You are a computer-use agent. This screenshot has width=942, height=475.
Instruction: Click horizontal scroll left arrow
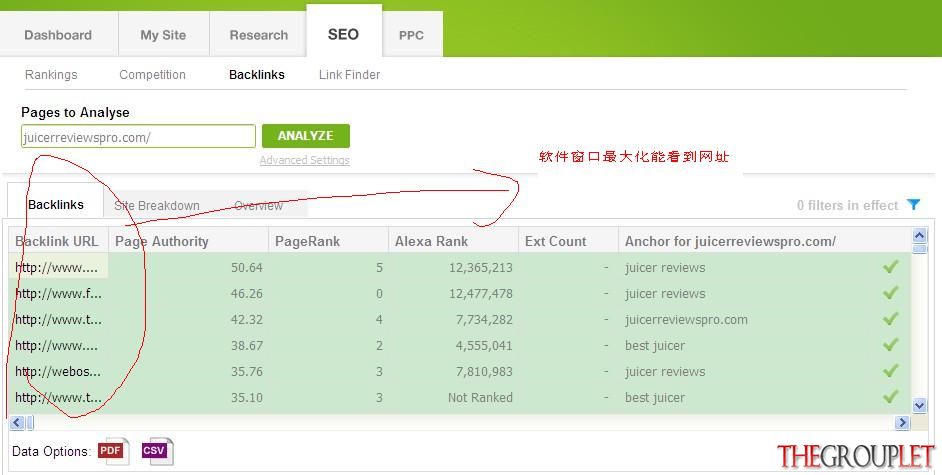pyautogui.click(x=16, y=423)
